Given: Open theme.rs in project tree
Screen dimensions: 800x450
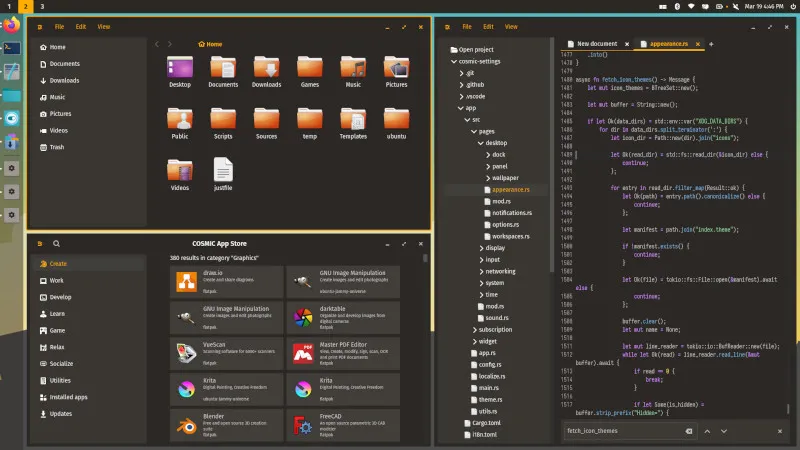Looking at the screenshot, I should tap(487, 399).
